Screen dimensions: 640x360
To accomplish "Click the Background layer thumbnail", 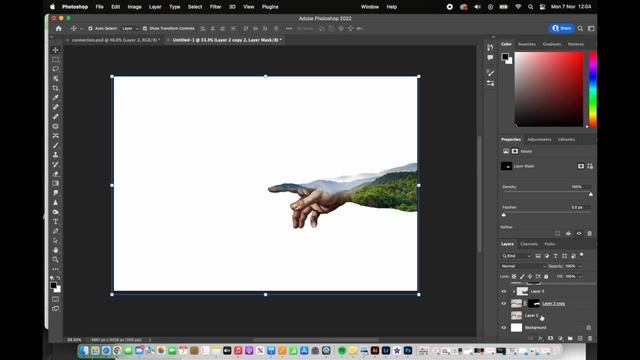I will (516, 327).
